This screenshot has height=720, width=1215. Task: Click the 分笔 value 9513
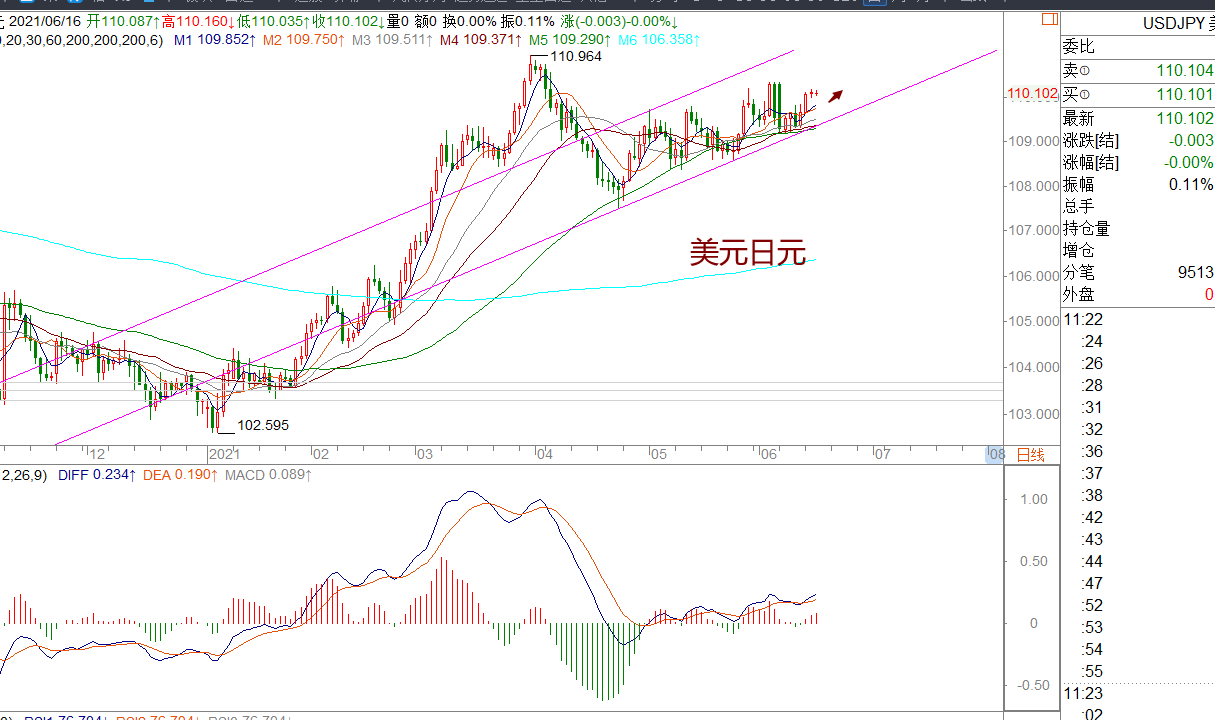pyautogui.click(x=1195, y=272)
